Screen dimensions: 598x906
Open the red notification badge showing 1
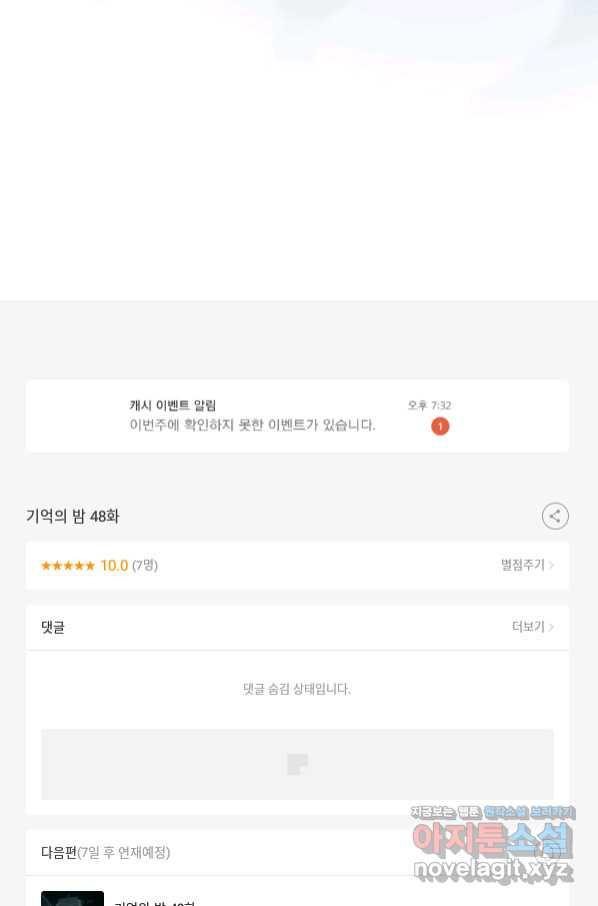click(440, 426)
